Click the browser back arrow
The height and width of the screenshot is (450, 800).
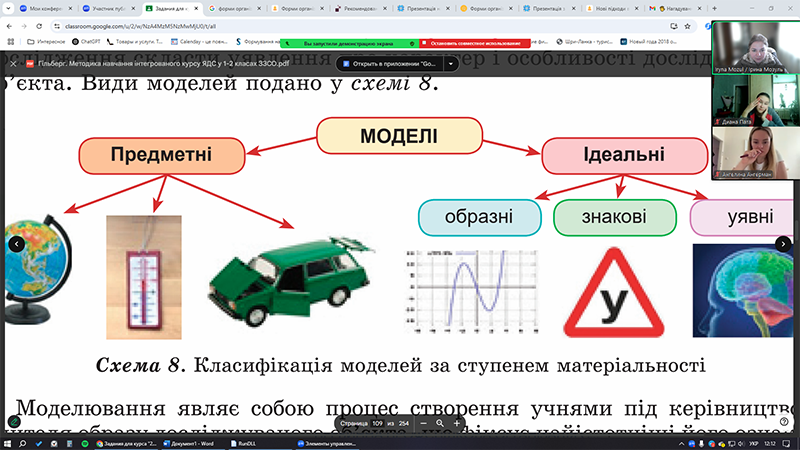(x=9, y=26)
